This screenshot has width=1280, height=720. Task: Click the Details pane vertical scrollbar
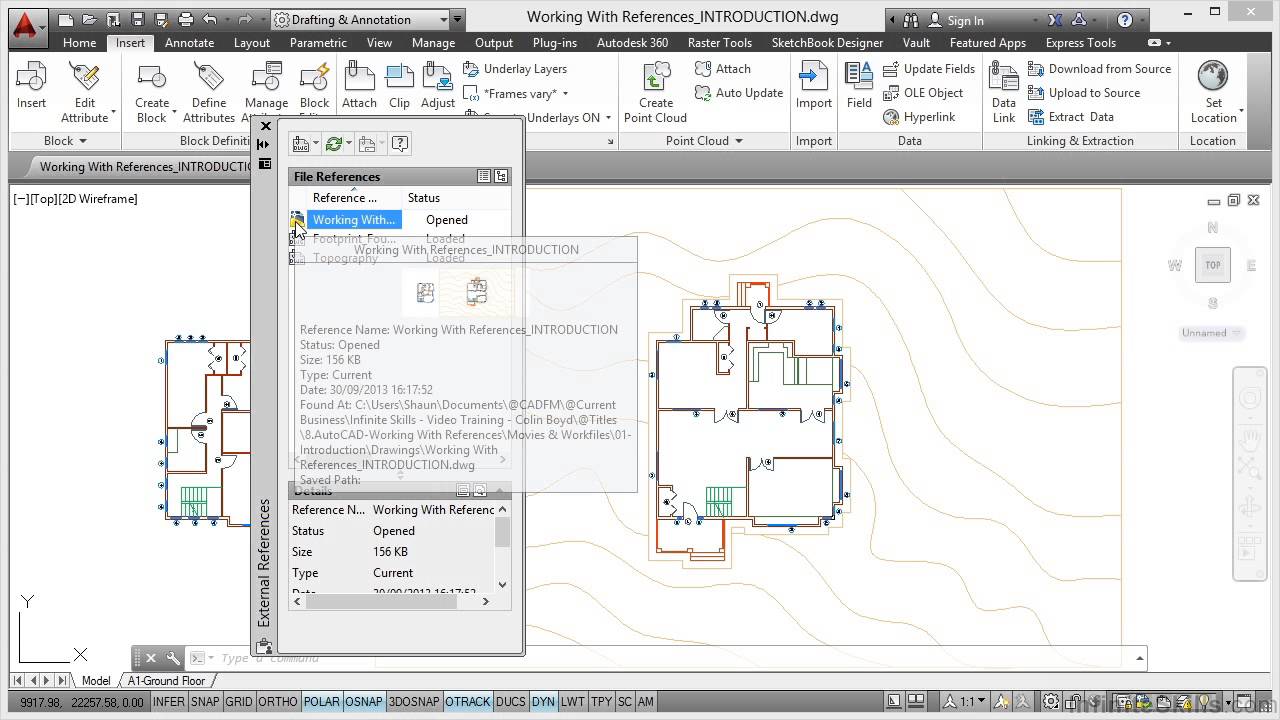[x=502, y=546]
